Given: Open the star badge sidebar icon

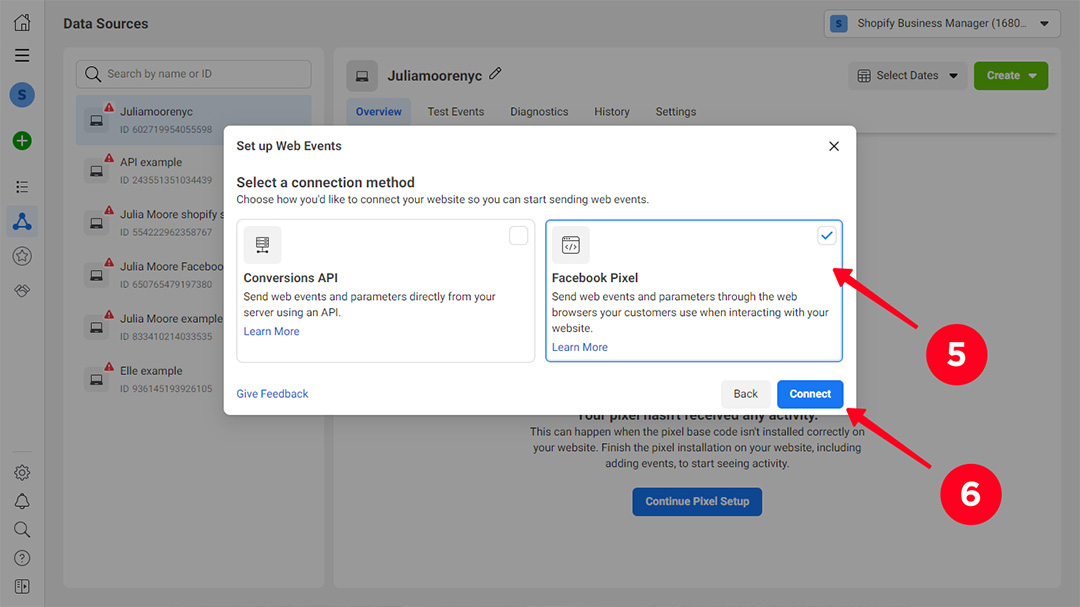Looking at the screenshot, I should click(22, 256).
